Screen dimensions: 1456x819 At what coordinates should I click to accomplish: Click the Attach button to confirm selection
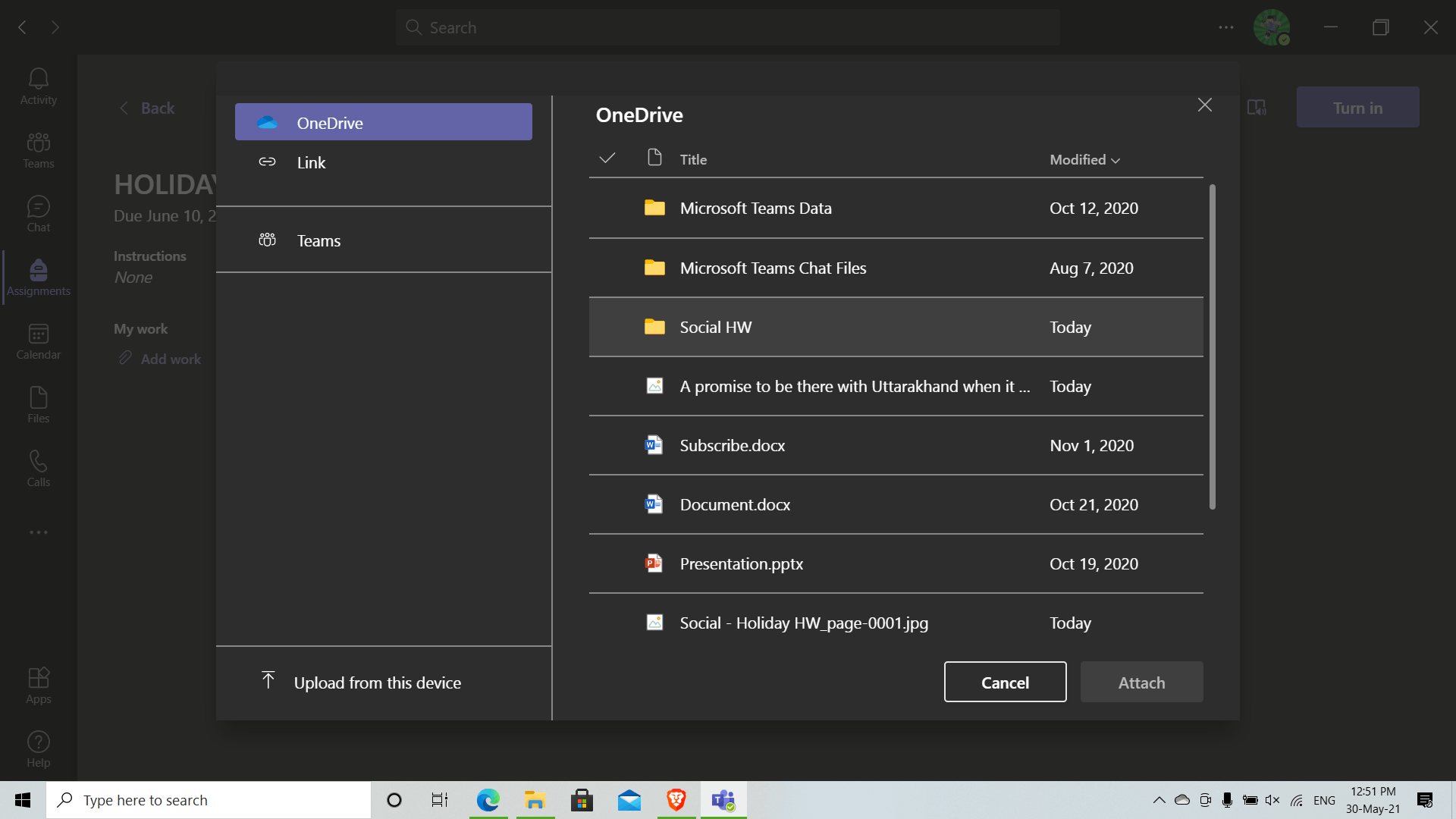click(1141, 682)
